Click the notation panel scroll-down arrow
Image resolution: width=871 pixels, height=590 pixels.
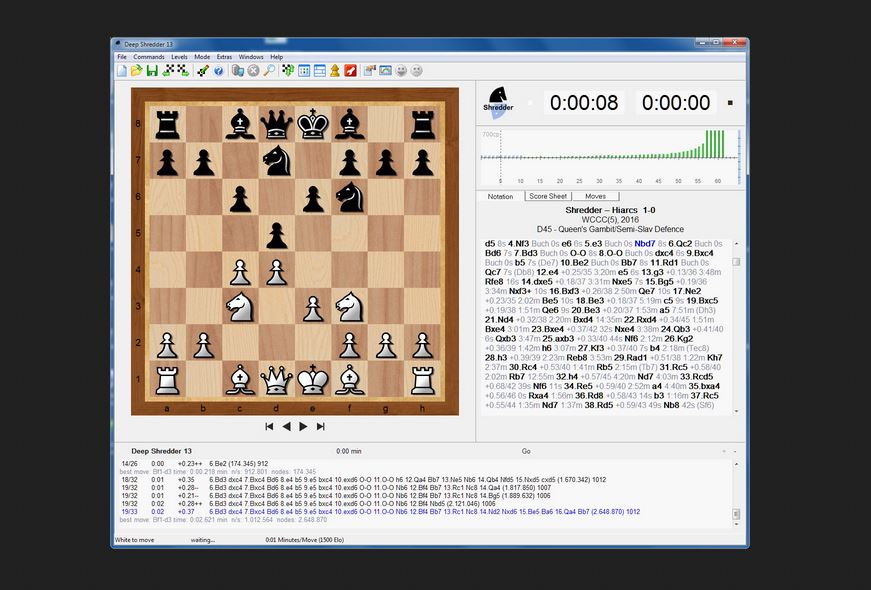pyautogui.click(x=736, y=411)
